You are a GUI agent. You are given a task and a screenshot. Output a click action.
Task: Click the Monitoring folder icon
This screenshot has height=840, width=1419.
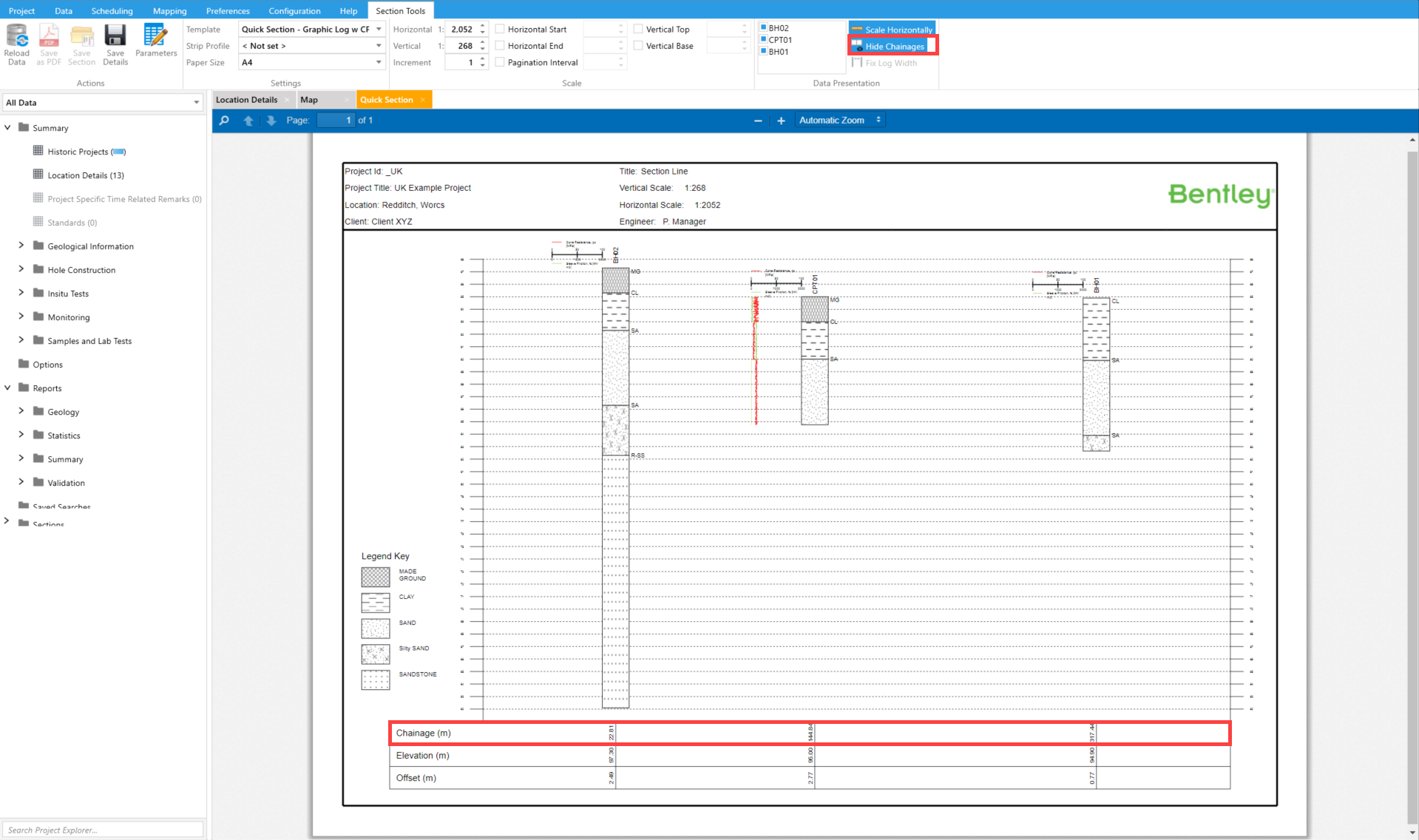coord(38,316)
